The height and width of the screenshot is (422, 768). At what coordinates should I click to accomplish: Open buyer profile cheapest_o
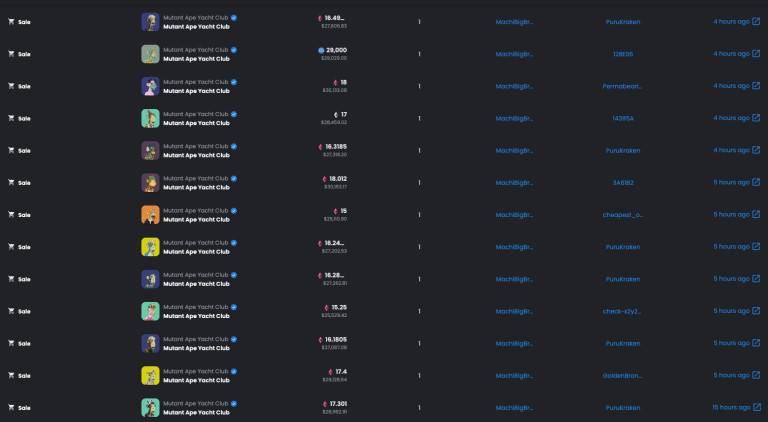pos(623,214)
